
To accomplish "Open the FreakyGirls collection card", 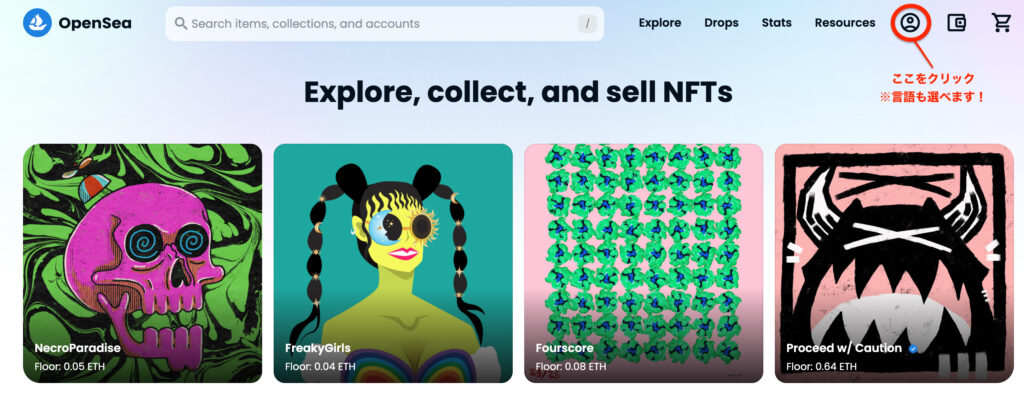I will click(x=393, y=263).
